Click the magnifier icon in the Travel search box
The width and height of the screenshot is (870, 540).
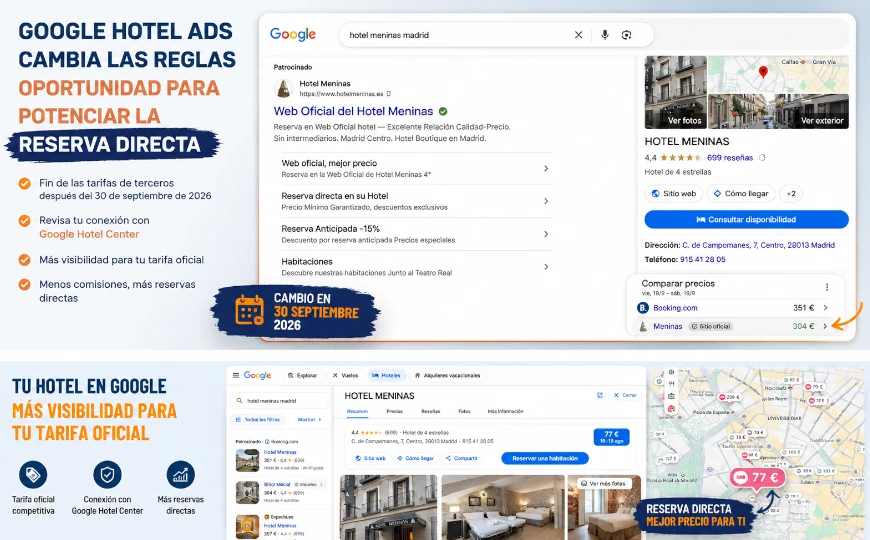[239, 400]
